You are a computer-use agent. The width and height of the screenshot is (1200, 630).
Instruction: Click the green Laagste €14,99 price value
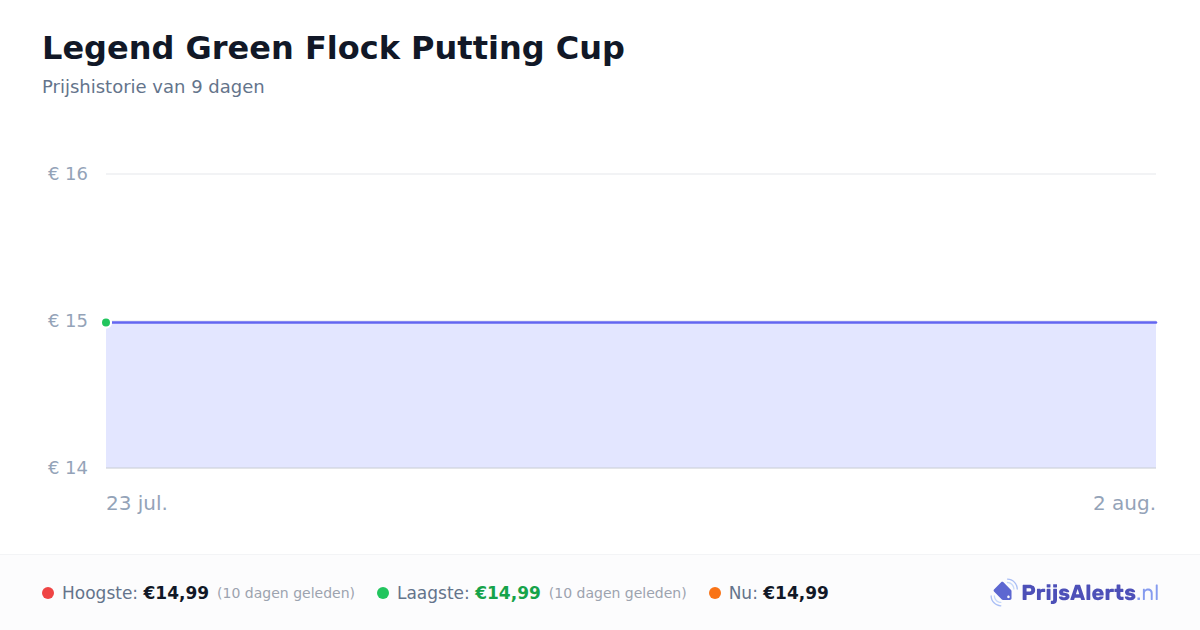click(x=508, y=593)
